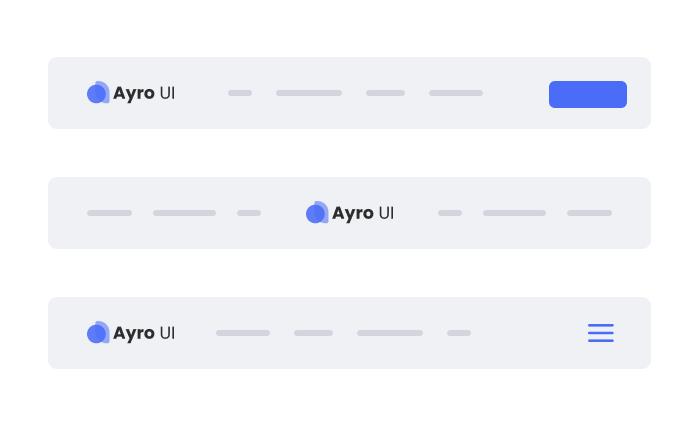Open the hamburger menu in the bottom navbar
This screenshot has height=429, width=699.
point(600,333)
